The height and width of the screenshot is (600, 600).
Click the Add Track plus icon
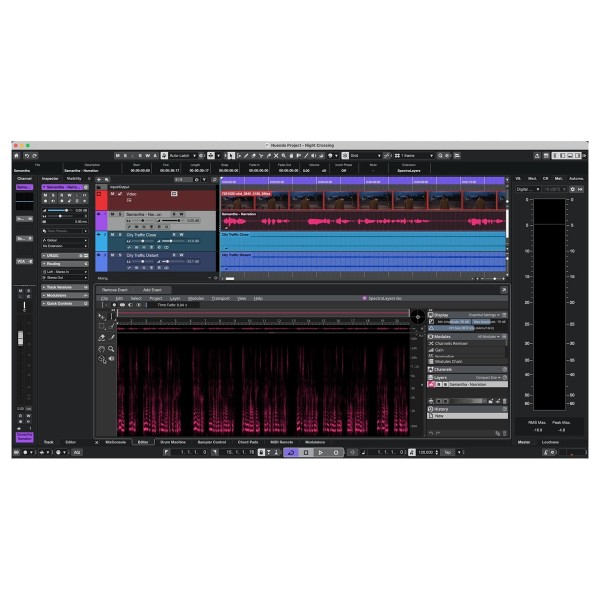[x=99, y=179]
